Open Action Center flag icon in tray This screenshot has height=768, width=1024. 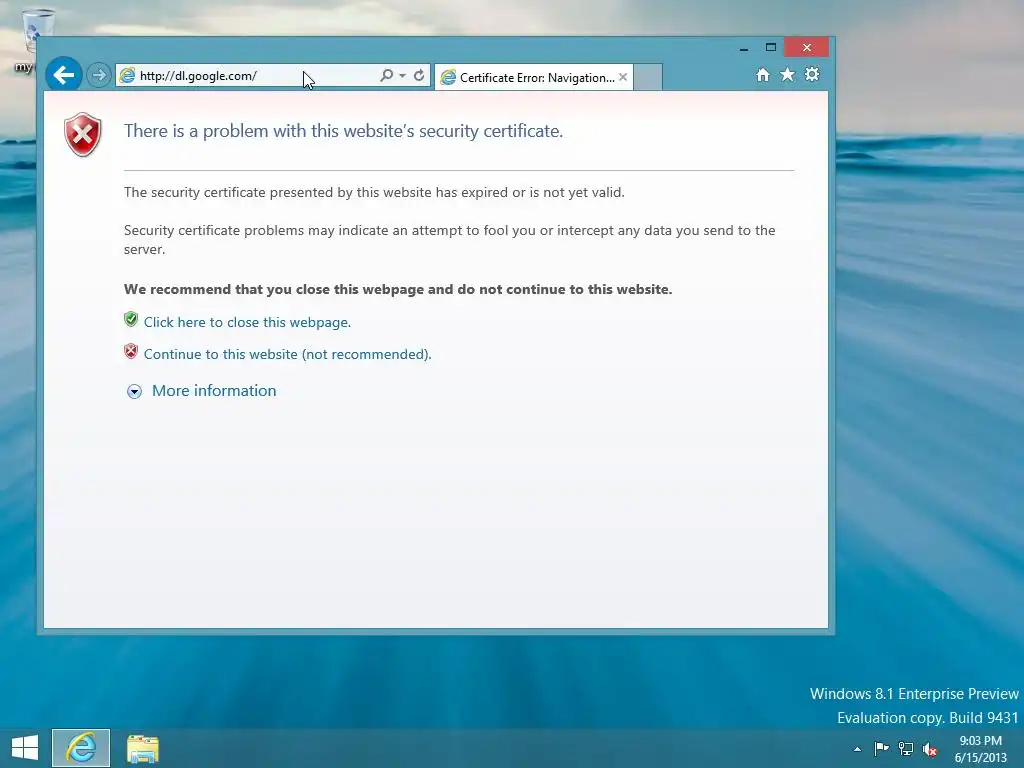[882, 748]
